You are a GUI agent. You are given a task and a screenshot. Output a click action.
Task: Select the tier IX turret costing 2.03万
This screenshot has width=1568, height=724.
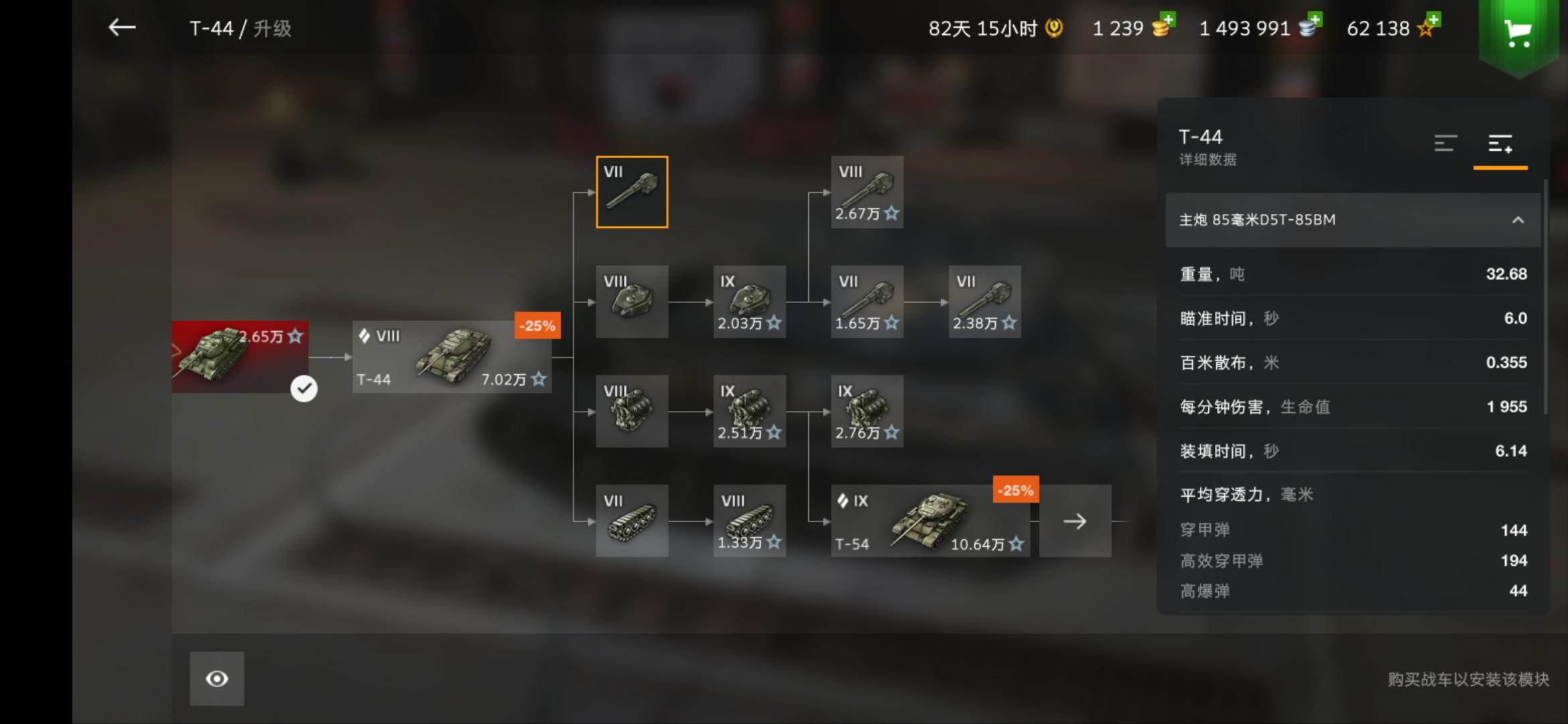coord(749,302)
